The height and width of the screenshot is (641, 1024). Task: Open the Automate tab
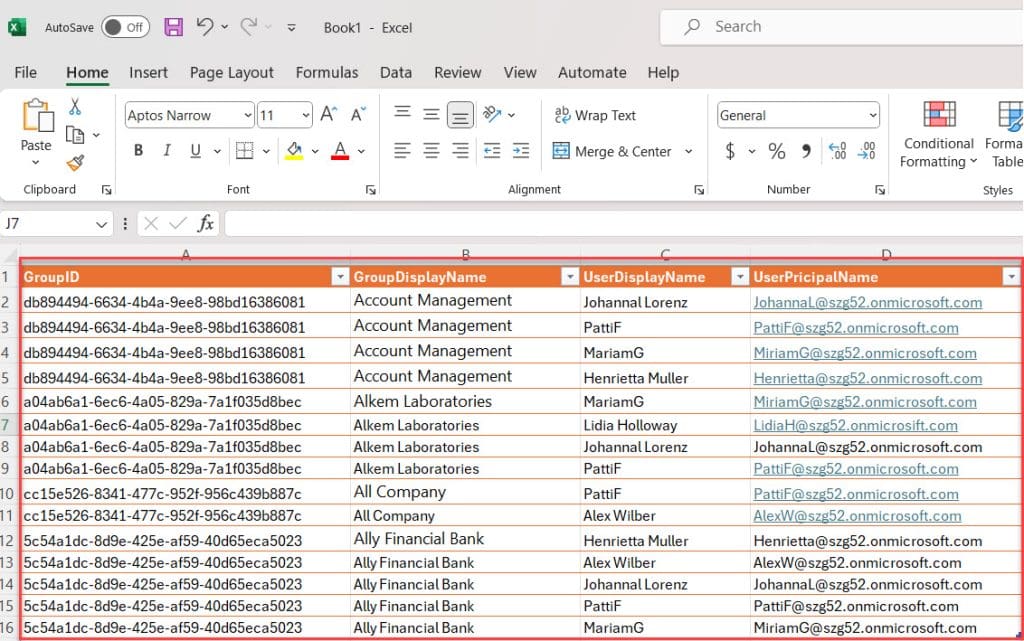[592, 72]
